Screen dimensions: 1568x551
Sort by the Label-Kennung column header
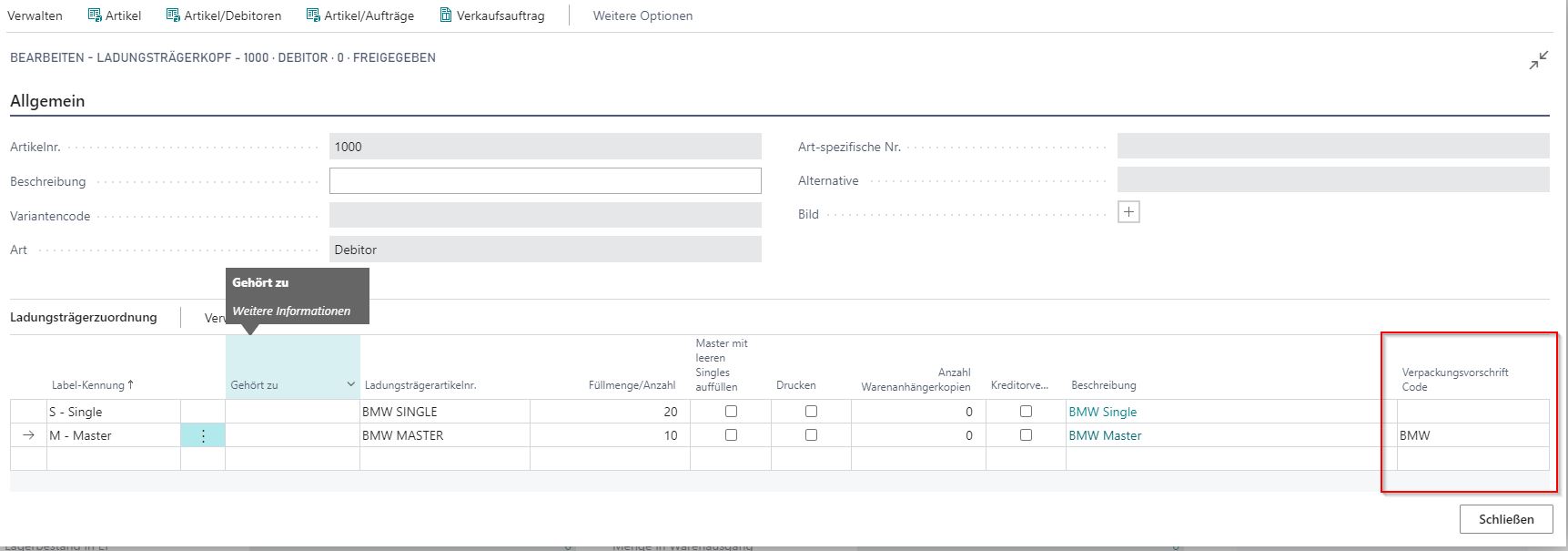[92, 385]
